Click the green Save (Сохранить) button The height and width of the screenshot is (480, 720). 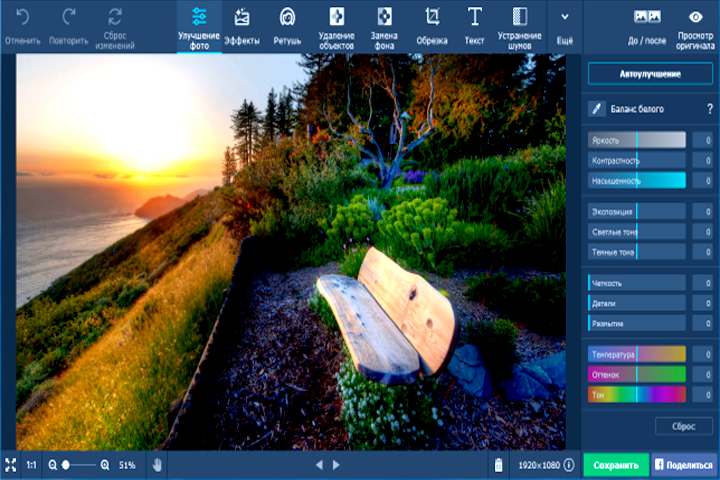coord(615,465)
